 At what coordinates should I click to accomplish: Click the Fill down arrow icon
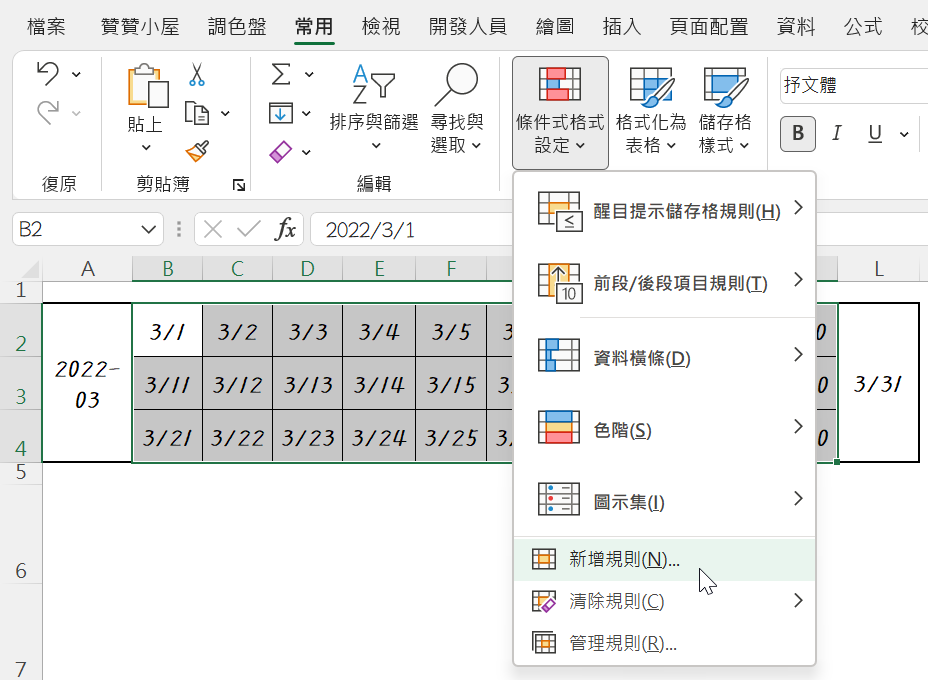[281, 112]
